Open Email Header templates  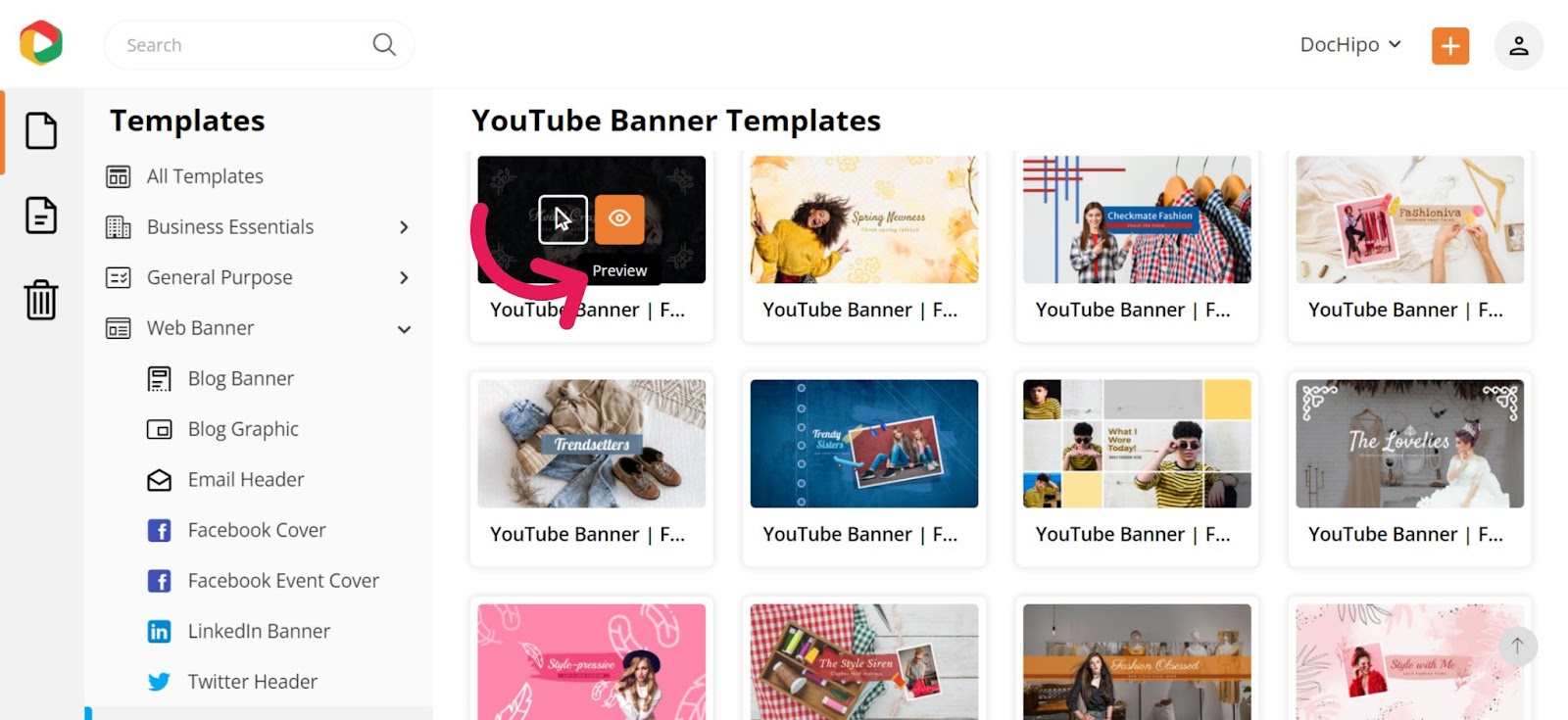click(x=246, y=480)
